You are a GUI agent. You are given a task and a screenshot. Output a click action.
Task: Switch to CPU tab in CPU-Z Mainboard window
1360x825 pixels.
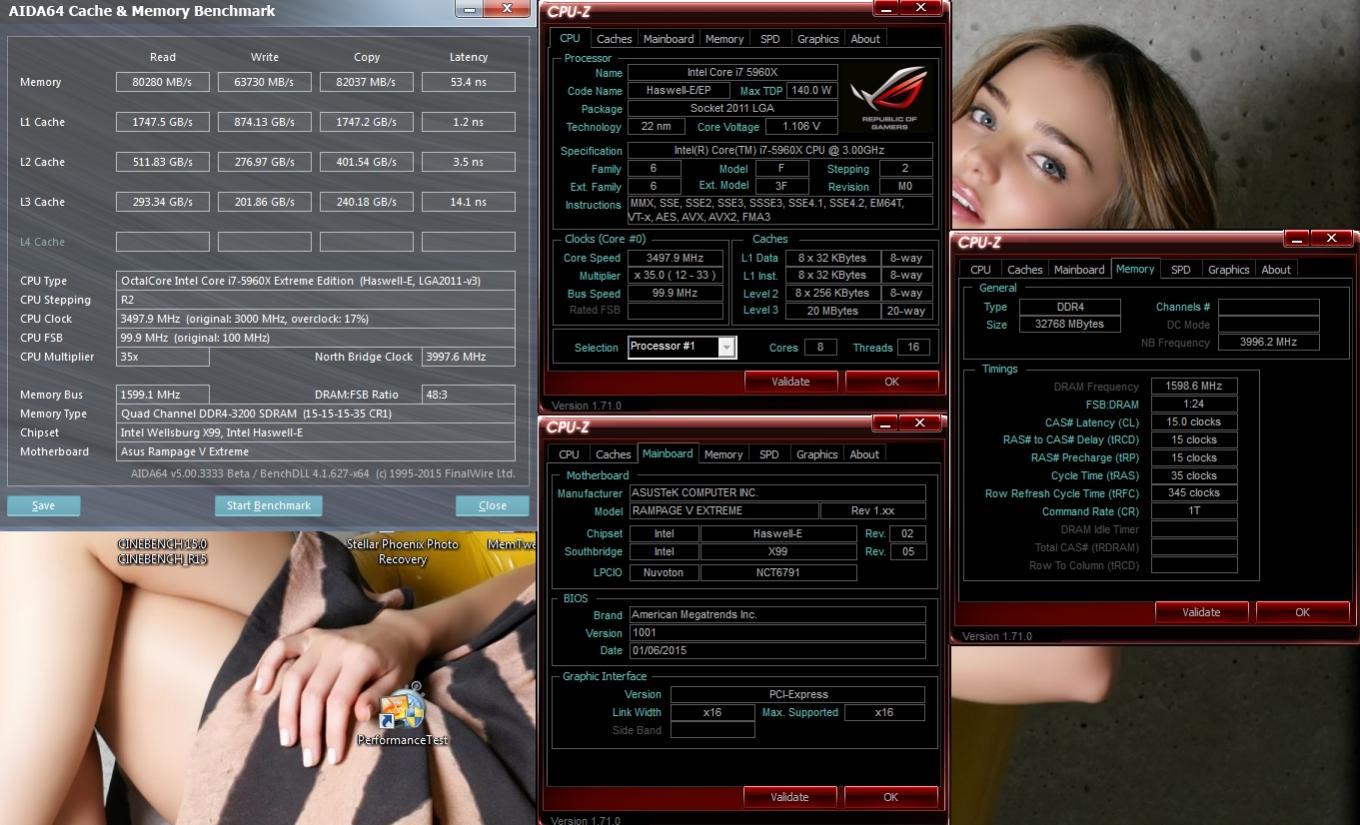568,454
